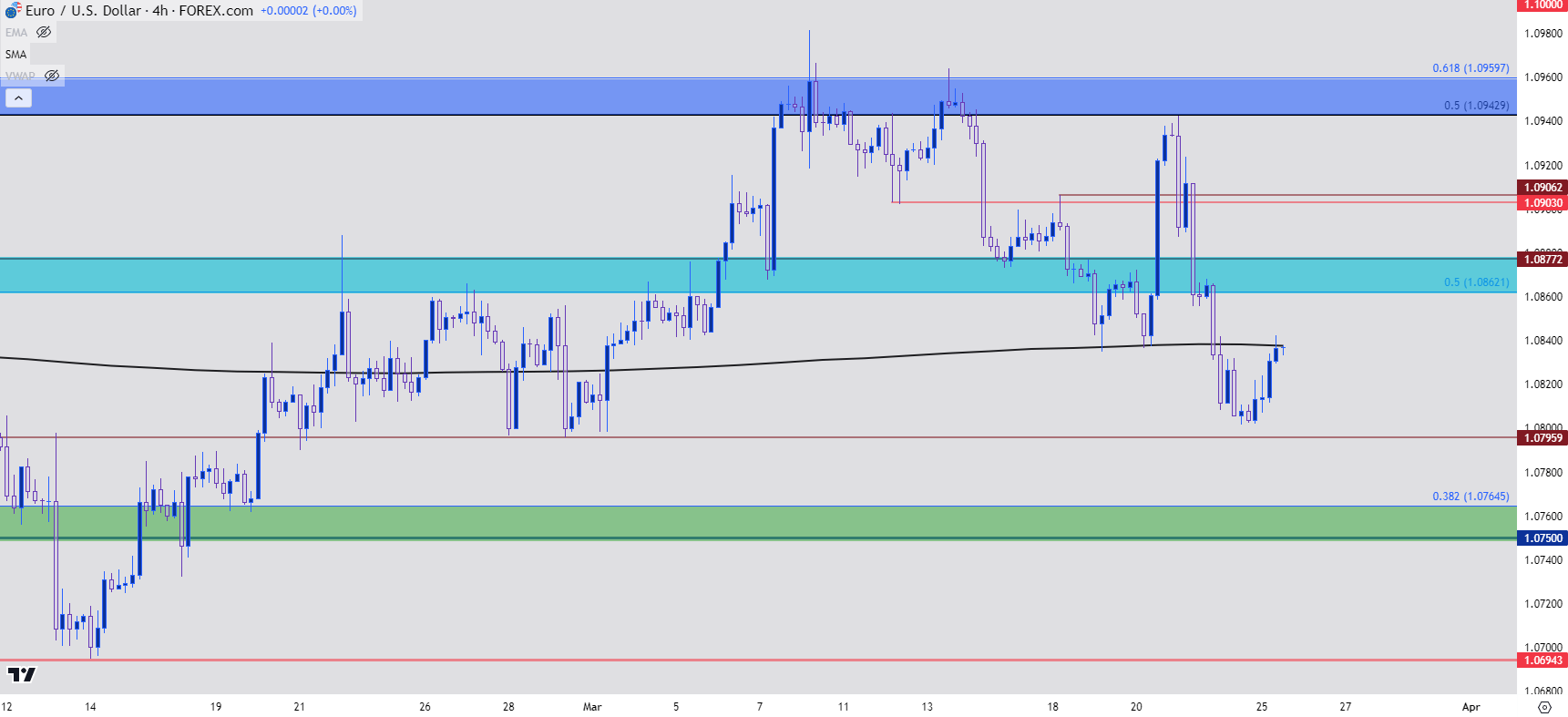Click the 1.07200 price scale tick
Viewport: 1568px width, 717px height.
point(1543,604)
